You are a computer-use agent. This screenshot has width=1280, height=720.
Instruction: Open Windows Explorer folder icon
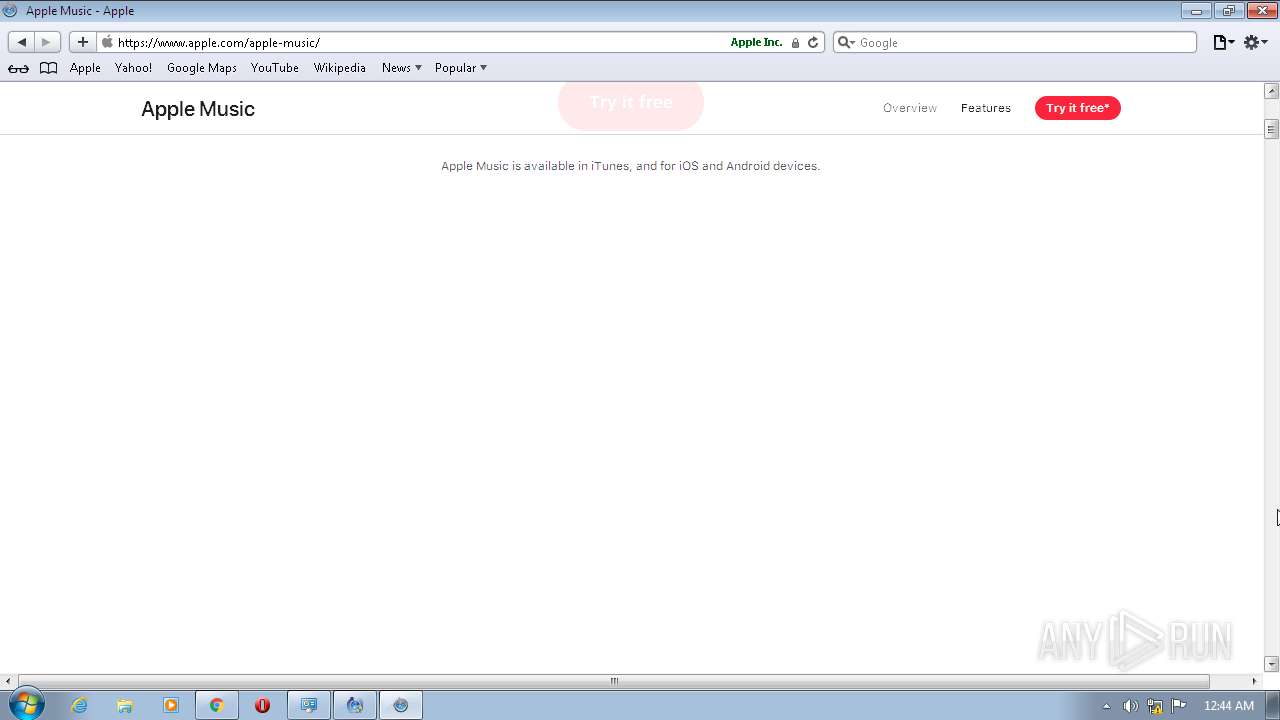[125, 705]
